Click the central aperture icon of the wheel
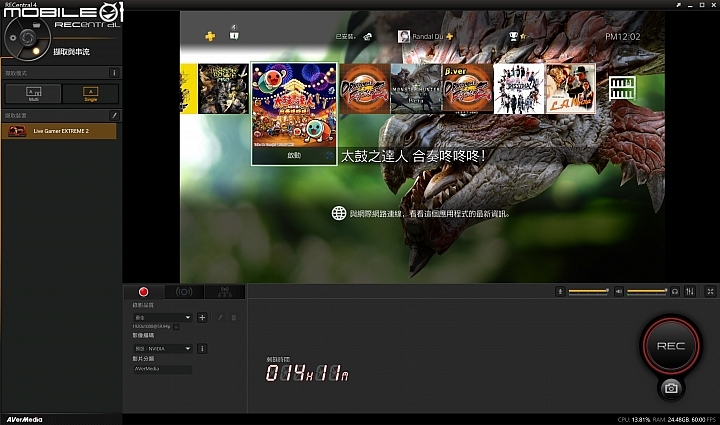720x425 pixels. click(28, 37)
